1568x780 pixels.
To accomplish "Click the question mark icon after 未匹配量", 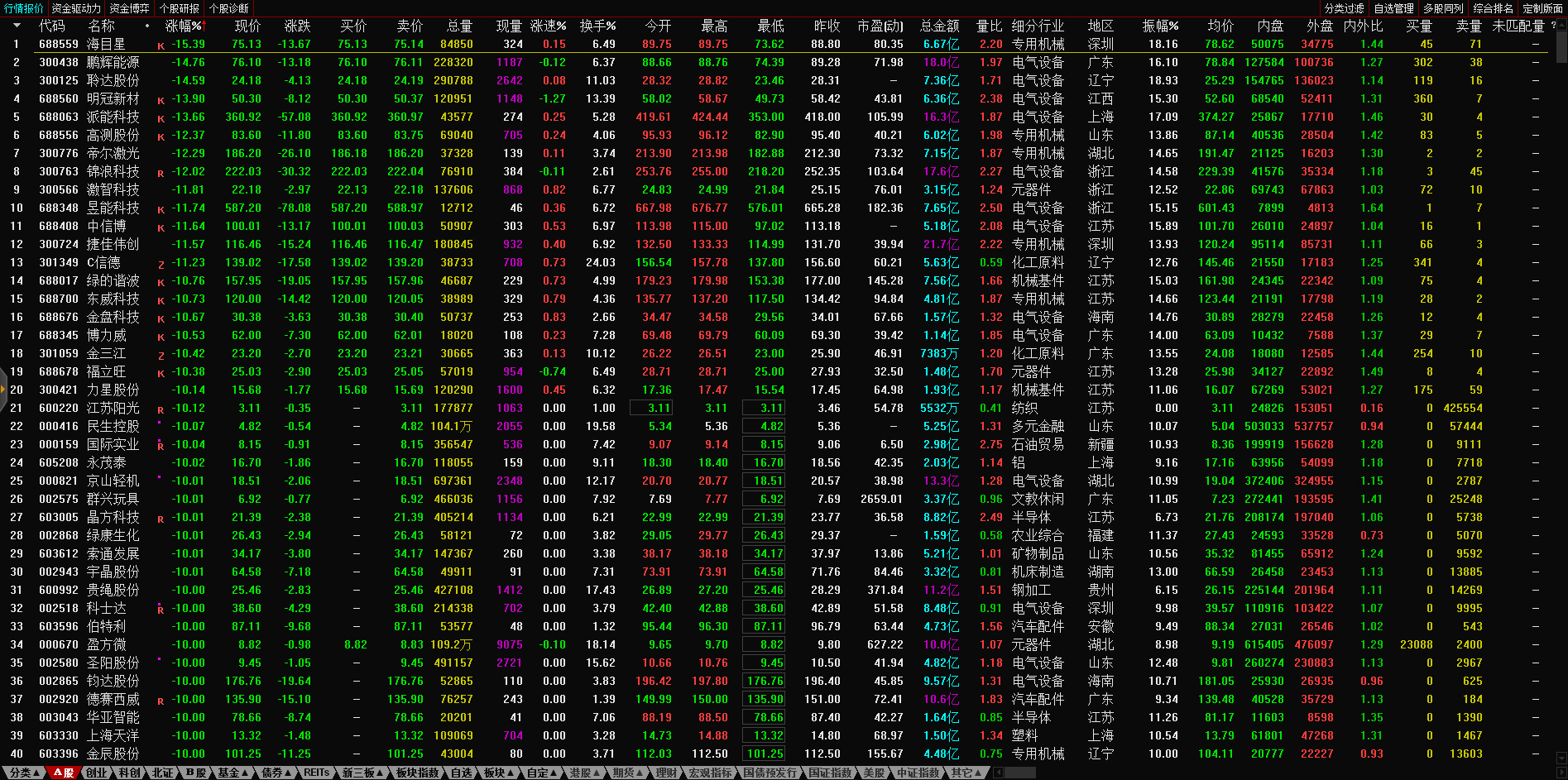I will pos(1553,26).
